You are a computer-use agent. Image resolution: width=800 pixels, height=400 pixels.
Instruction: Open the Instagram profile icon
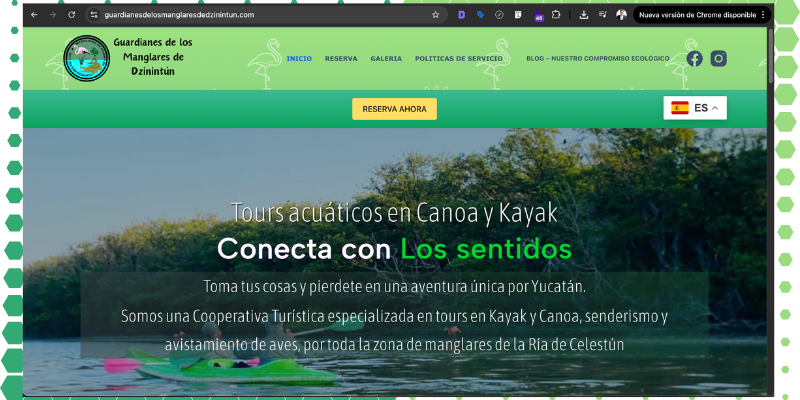719,58
